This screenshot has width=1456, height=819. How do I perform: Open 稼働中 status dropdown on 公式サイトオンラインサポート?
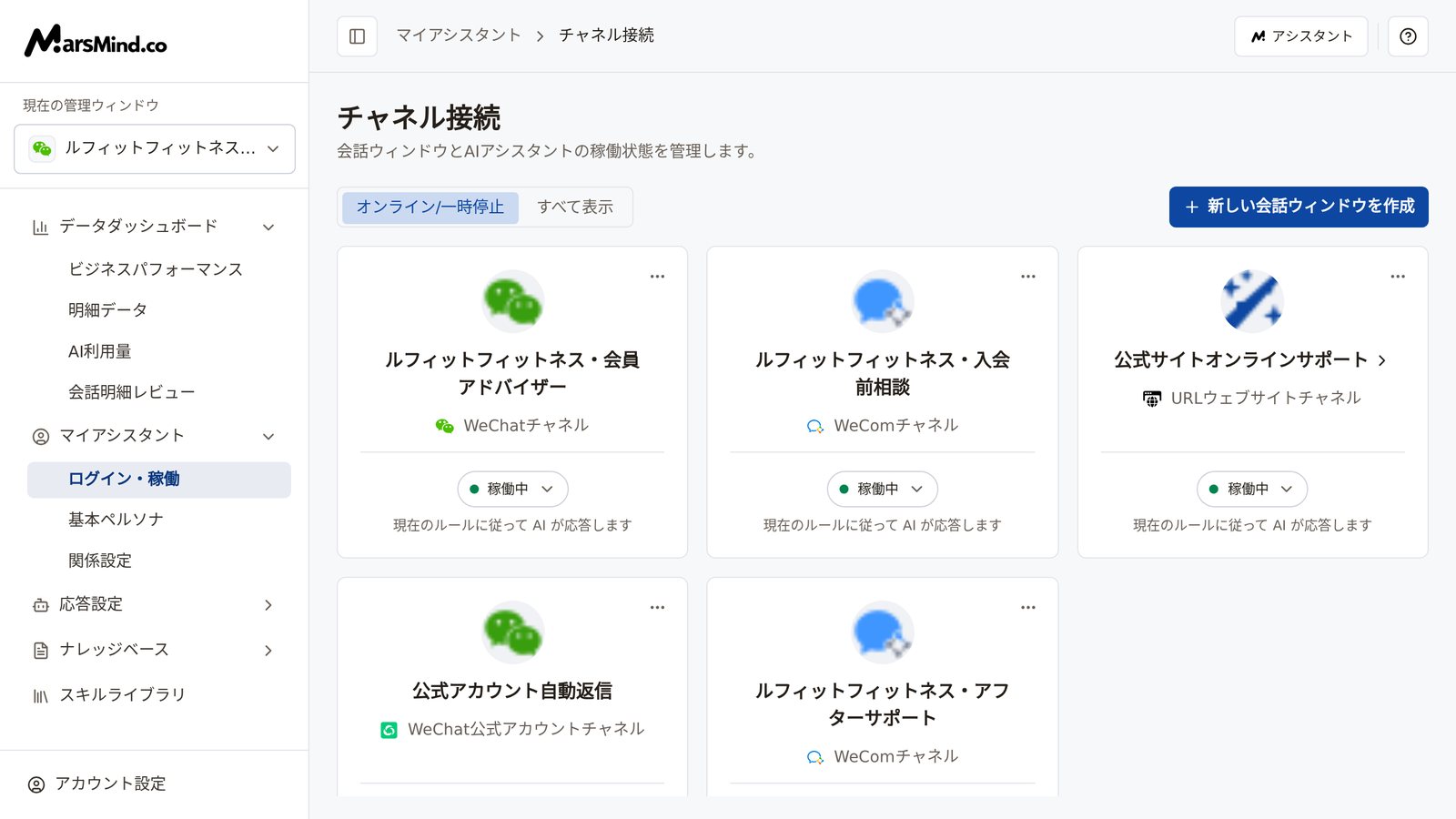coord(1252,489)
